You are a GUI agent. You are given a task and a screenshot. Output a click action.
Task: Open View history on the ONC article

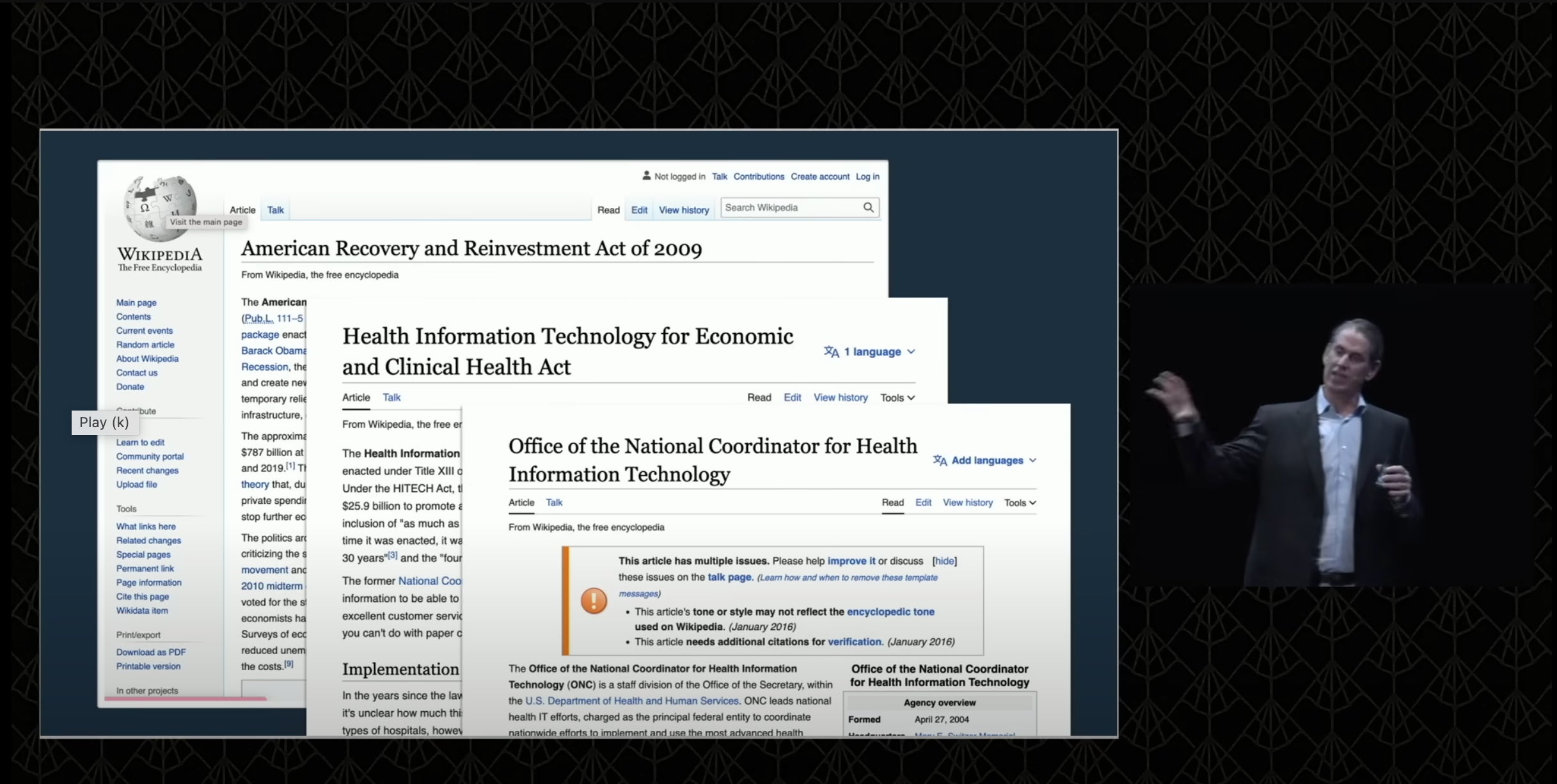point(967,503)
